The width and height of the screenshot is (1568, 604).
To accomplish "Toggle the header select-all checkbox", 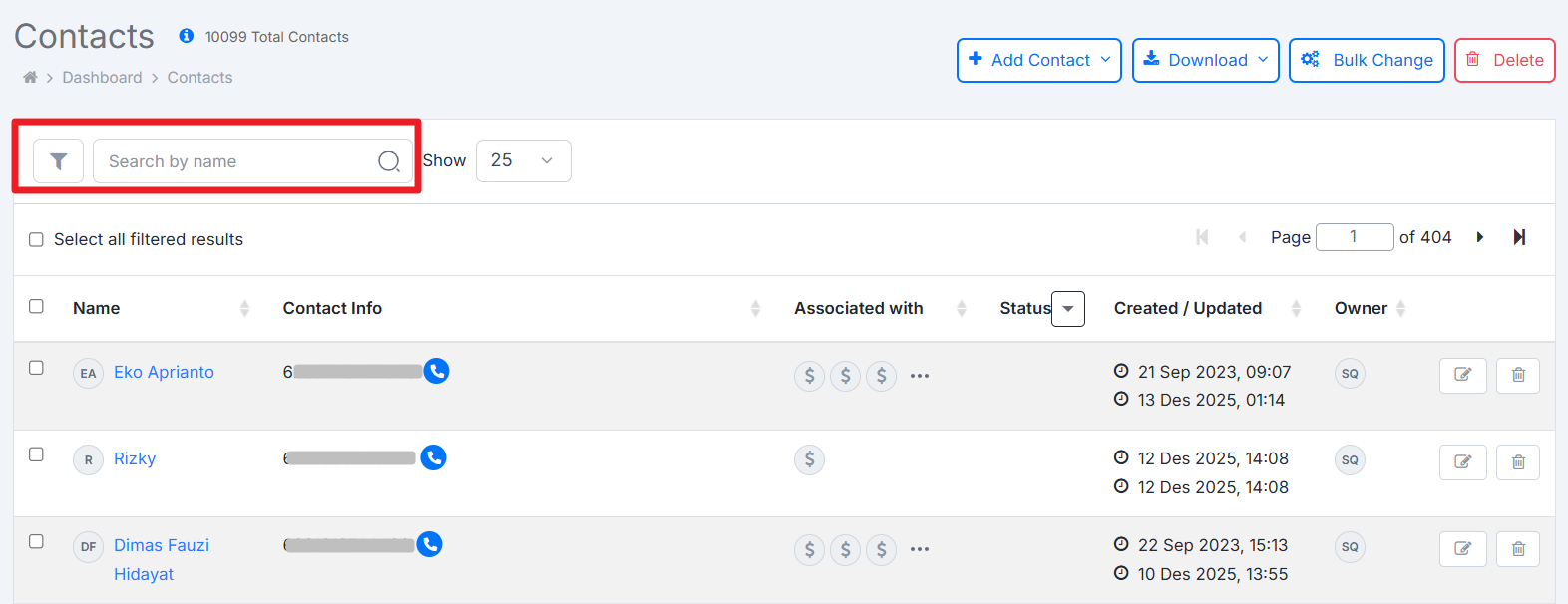I will pyautogui.click(x=37, y=306).
